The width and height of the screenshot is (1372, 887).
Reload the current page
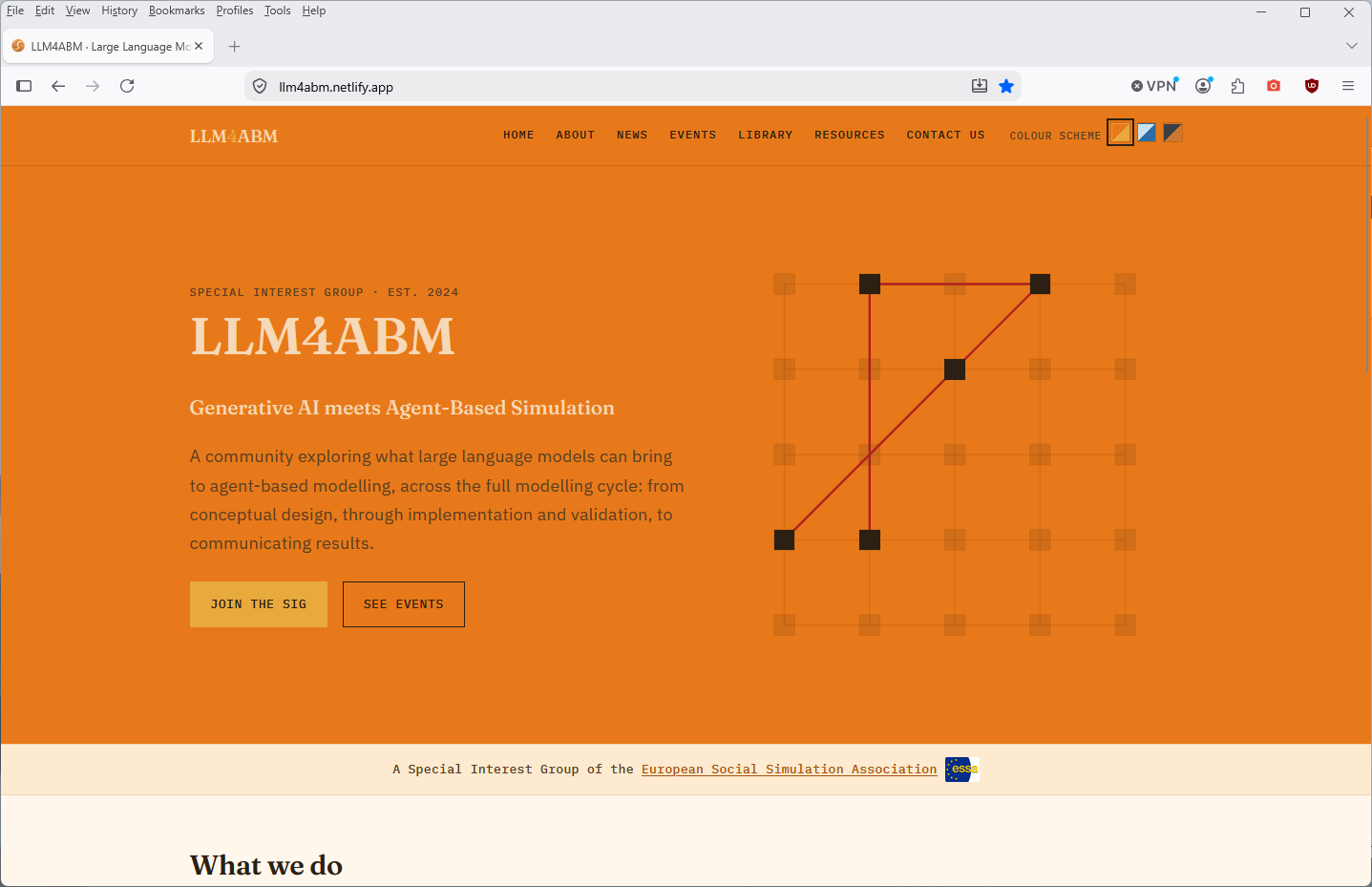click(127, 86)
